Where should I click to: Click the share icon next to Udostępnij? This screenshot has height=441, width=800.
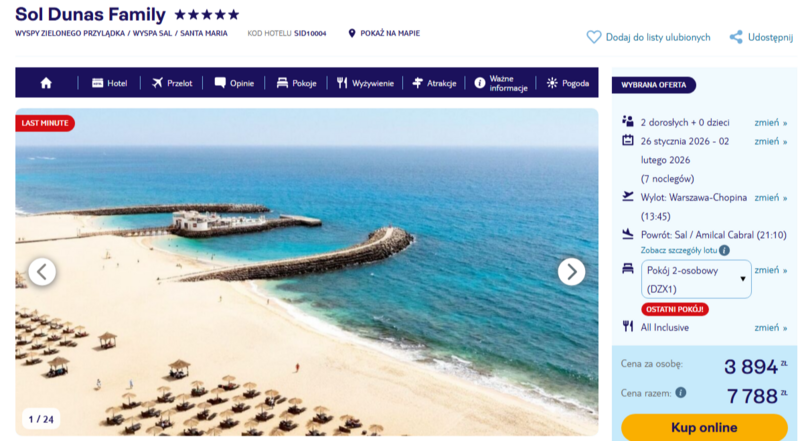[736, 37]
